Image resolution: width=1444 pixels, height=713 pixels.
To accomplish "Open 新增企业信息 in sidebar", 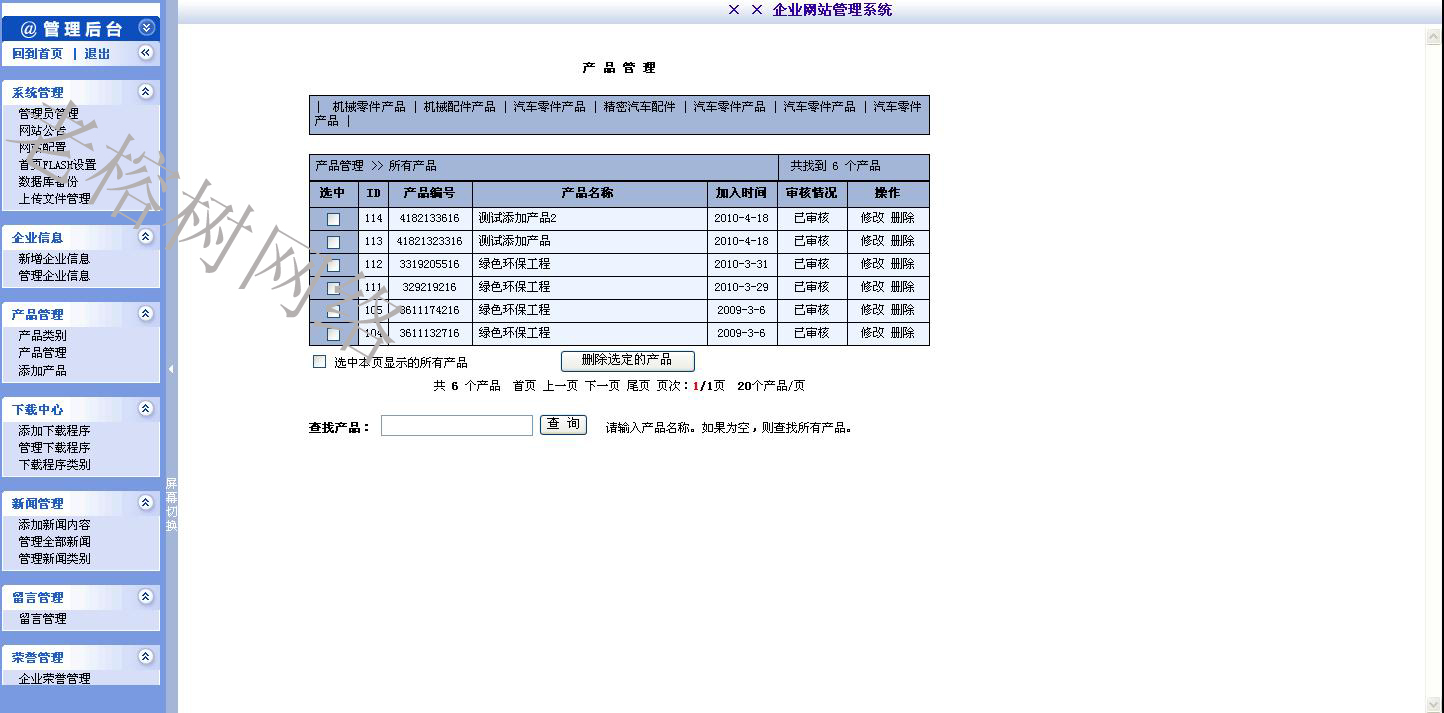I will coord(54,259).
